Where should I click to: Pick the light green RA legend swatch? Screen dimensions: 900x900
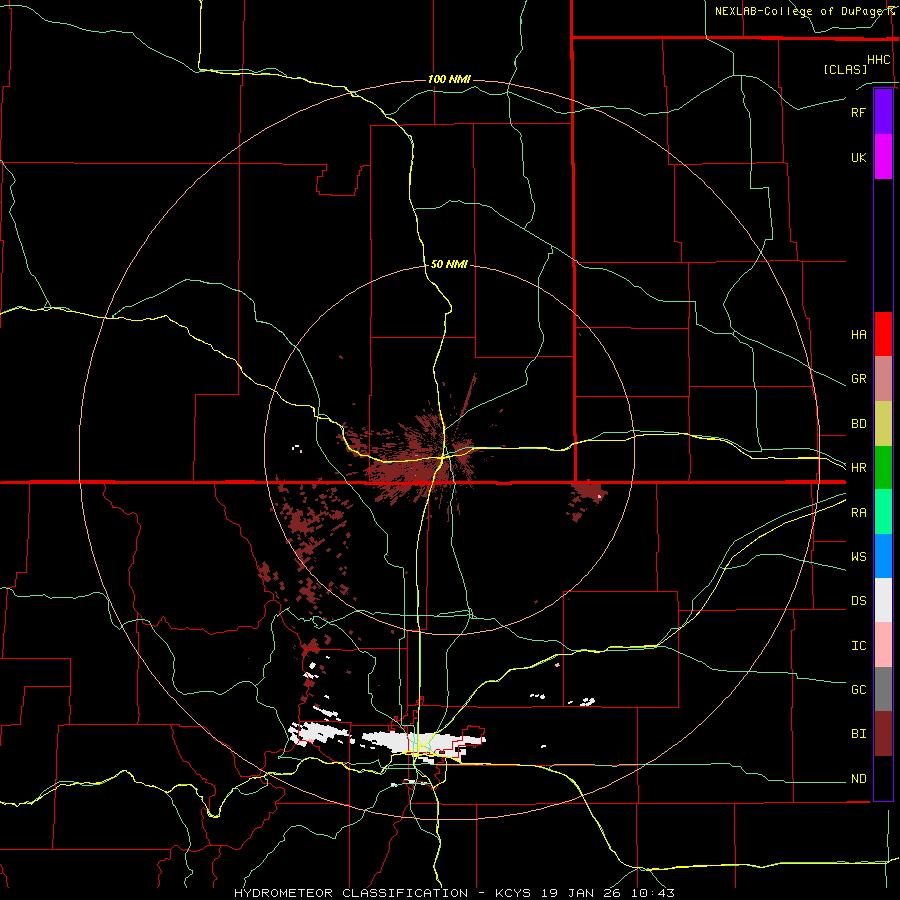pyautogui.click(x=883, y=512)
